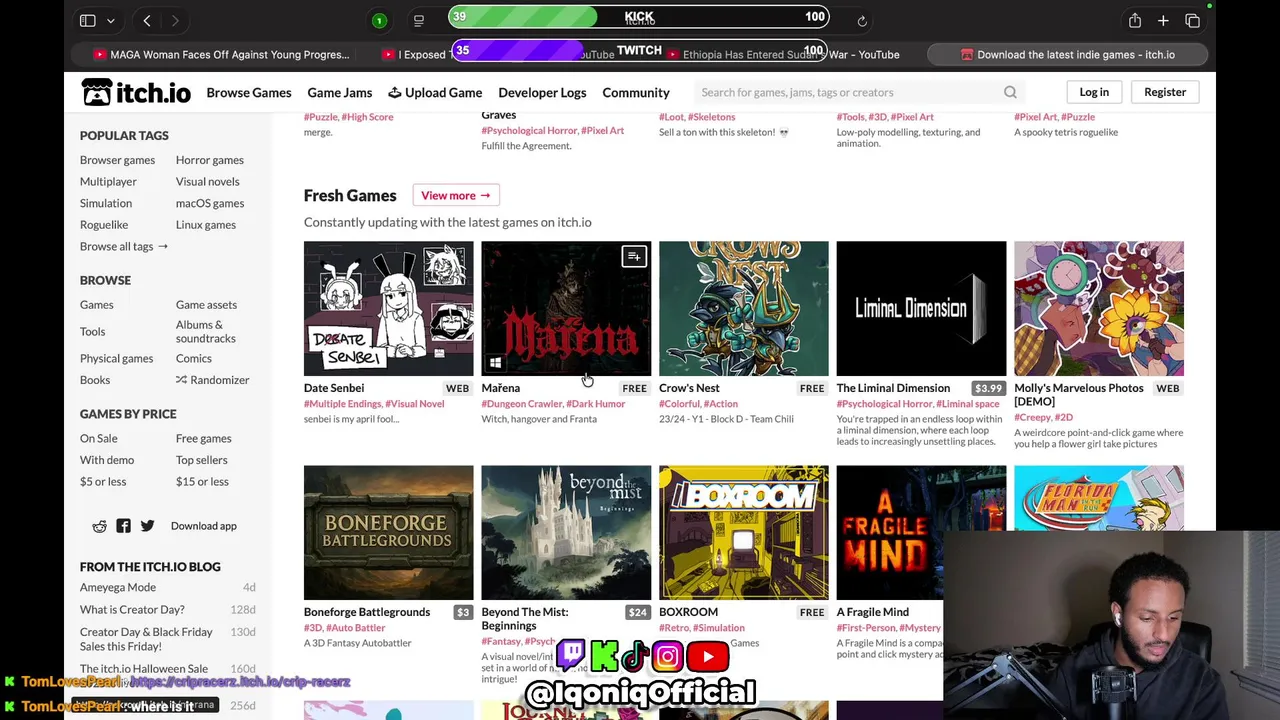Open What is Creator Day? blog post
The width and height of the screenshot is (1280, 720).
[x=132, y=609]
